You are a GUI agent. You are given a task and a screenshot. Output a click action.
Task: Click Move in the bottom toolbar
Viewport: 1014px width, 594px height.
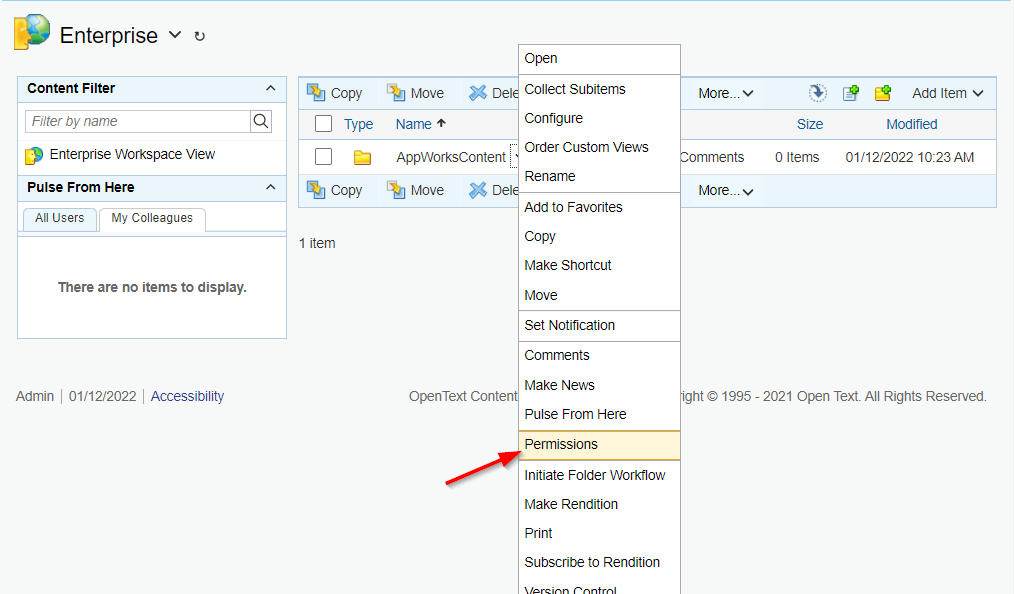(416, 190)
